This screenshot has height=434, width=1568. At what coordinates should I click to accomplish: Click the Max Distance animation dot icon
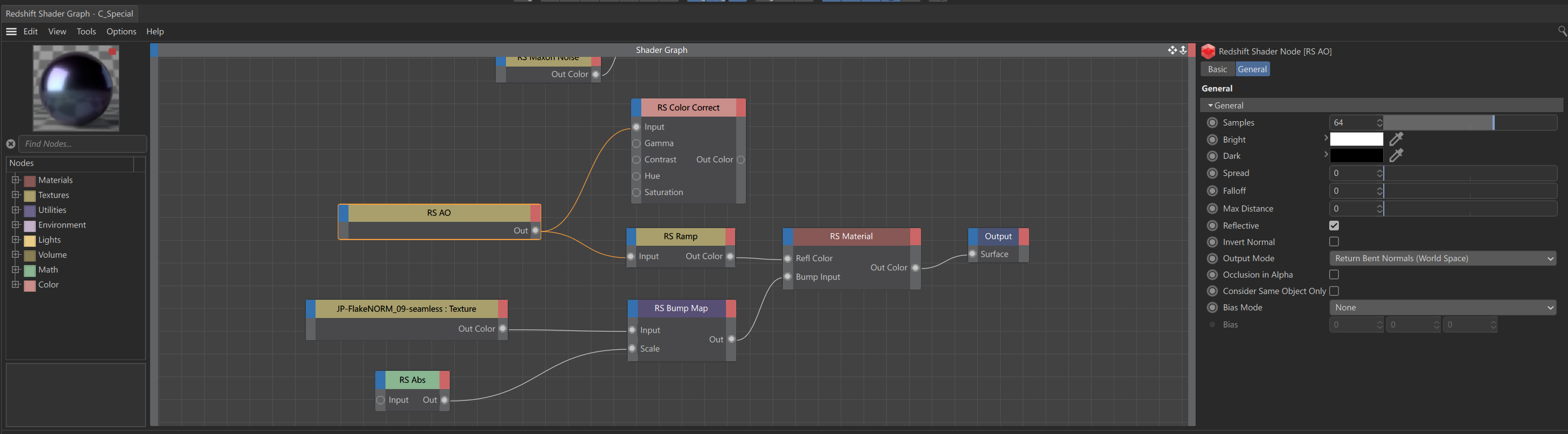point(1212,208)
